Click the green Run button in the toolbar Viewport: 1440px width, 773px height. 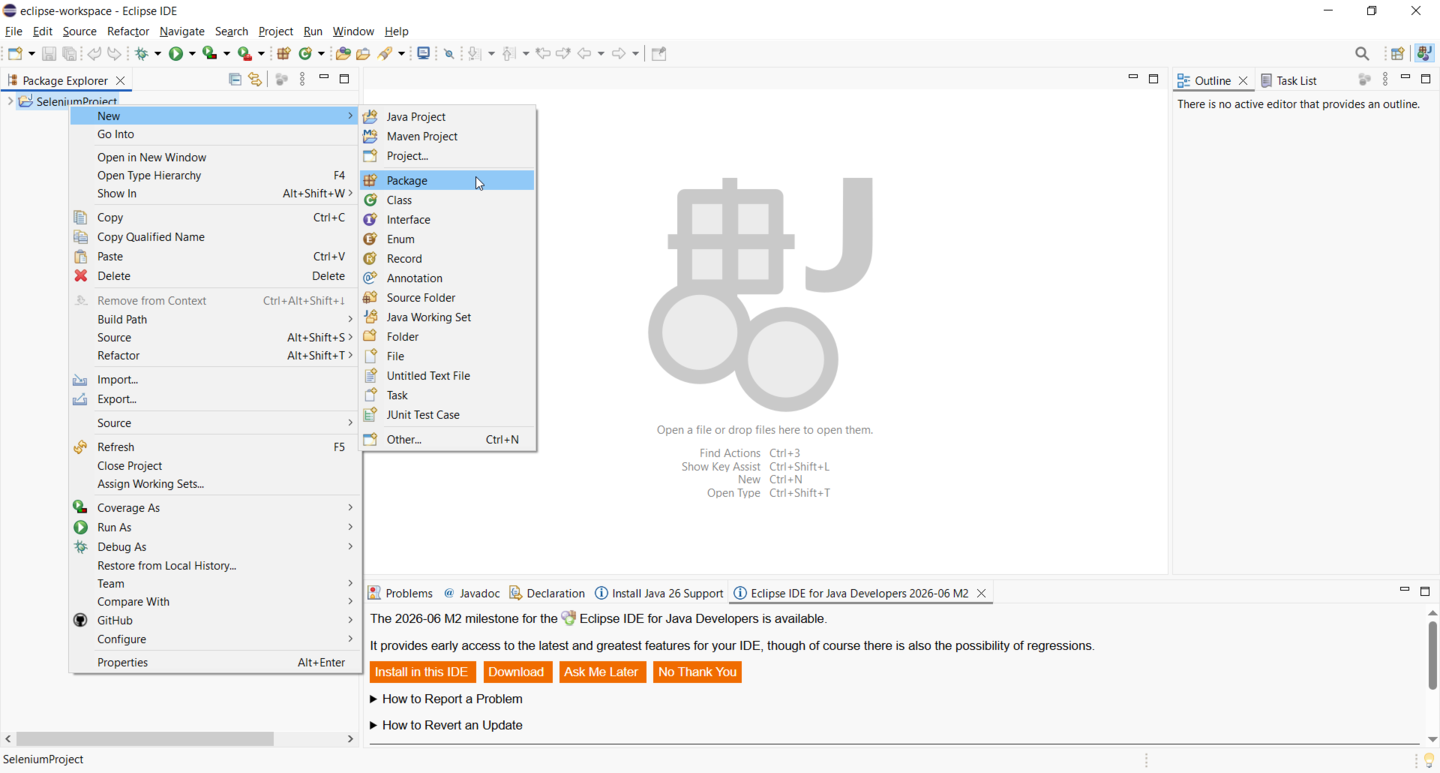tap(176, 54)
